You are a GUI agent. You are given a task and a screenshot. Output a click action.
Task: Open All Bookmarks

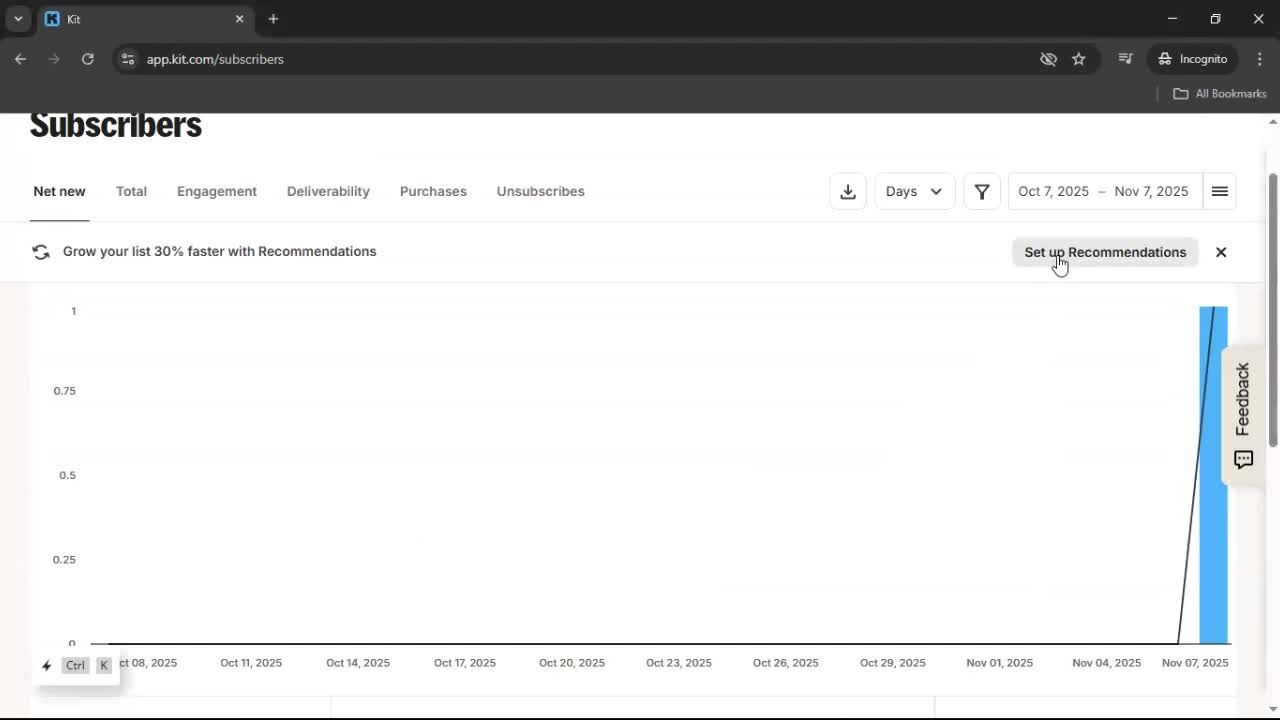point(1219,93)
